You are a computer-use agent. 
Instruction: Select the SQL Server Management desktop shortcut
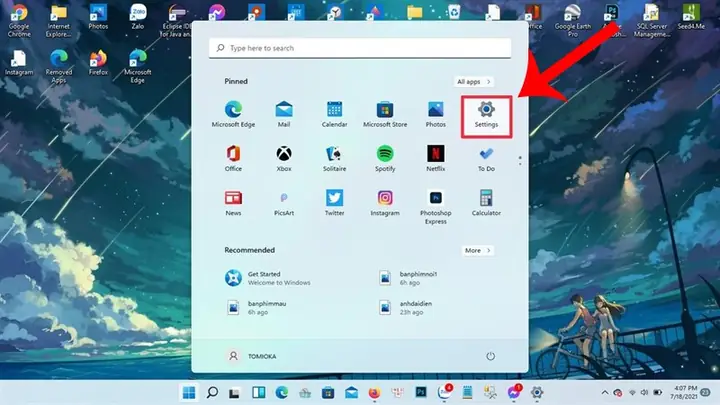(651, 20)
